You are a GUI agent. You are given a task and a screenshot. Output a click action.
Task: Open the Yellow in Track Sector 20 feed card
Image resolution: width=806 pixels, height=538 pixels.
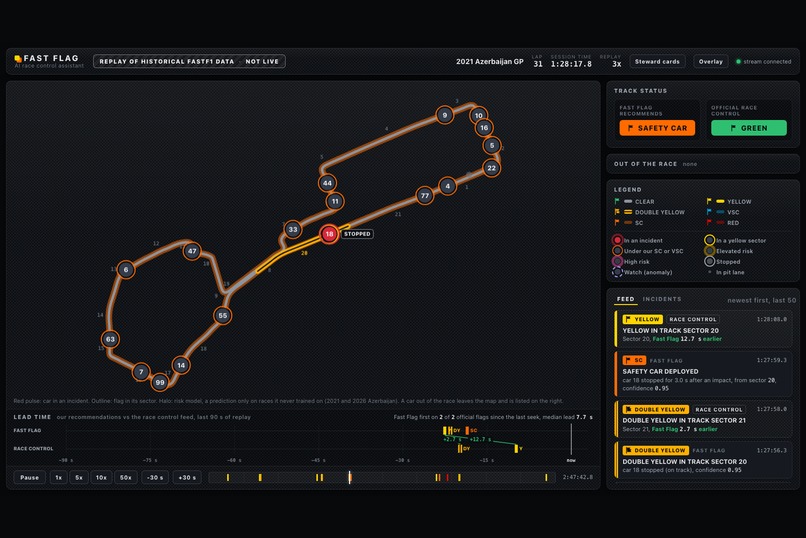coord(703,328)
